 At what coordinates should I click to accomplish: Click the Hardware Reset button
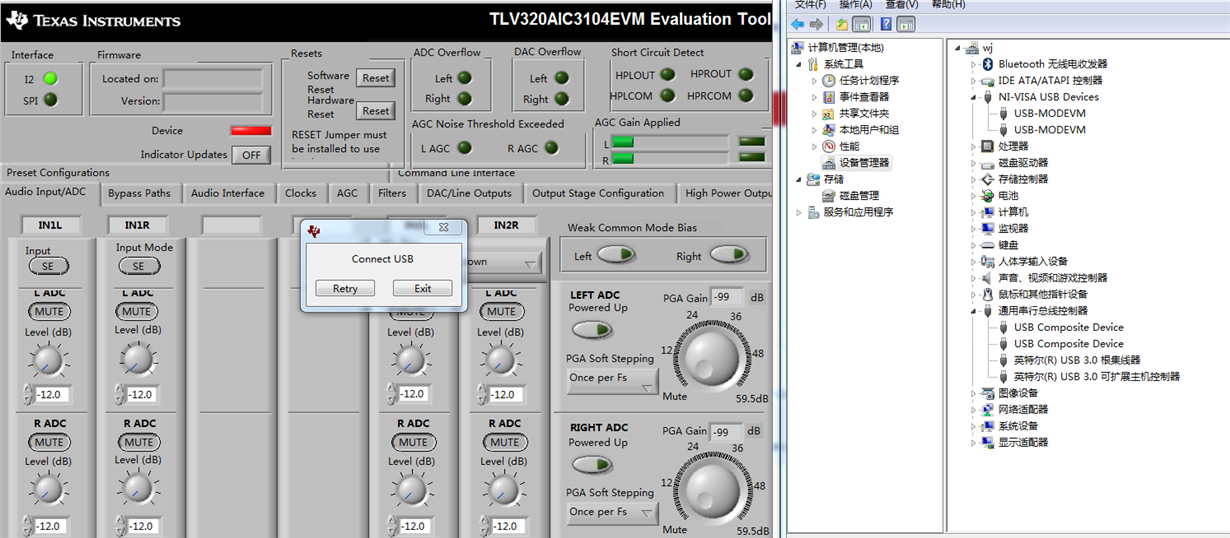click(x=376, y=111)
